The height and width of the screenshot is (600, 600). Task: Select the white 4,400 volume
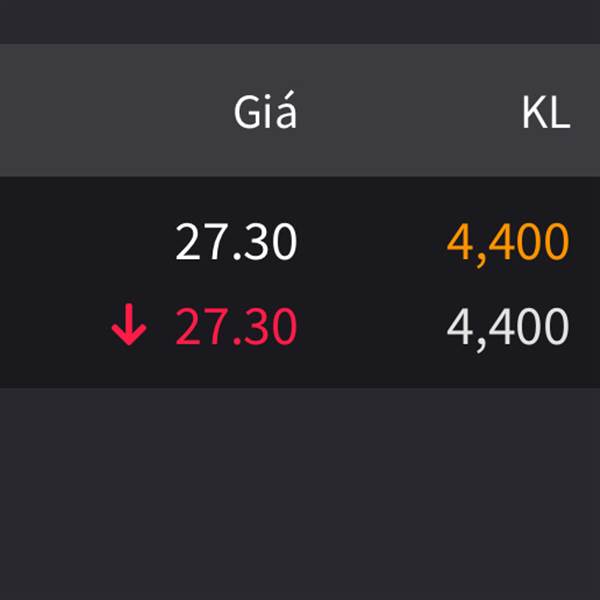coord(508,329)
